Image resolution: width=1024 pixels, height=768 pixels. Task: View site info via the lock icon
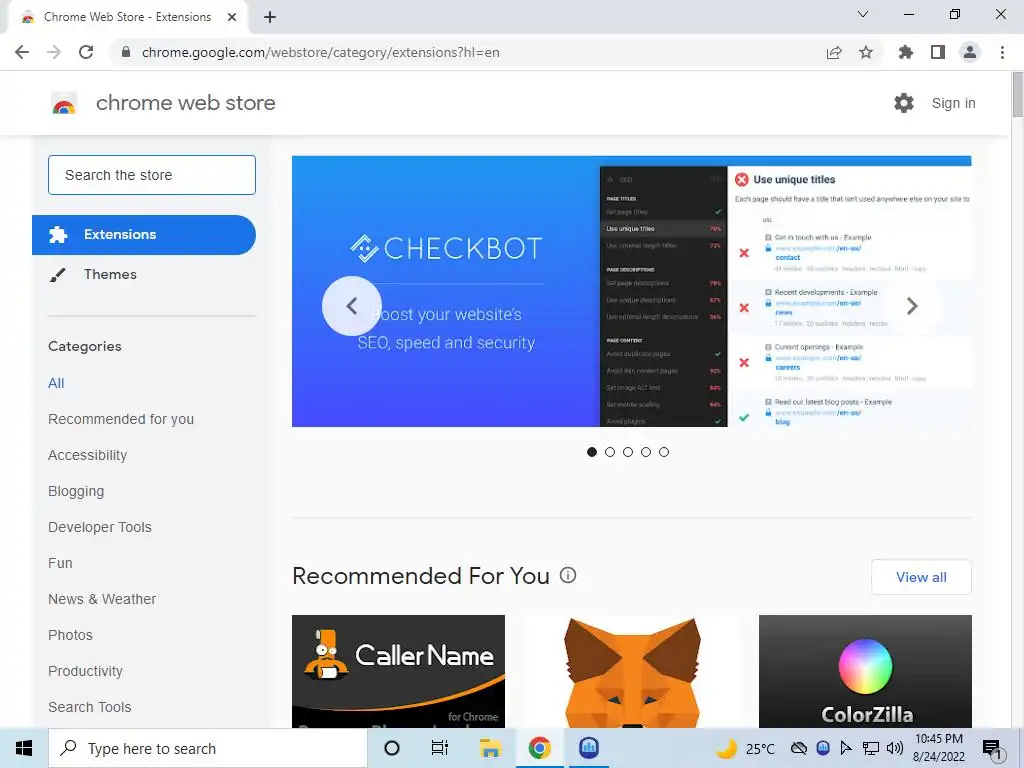coord(126,52)
